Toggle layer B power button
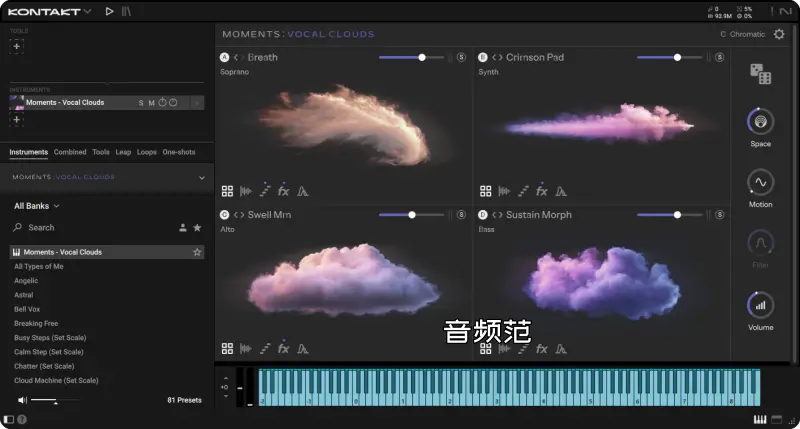Screen dimensions: 800x429 [x=483, y=58]
